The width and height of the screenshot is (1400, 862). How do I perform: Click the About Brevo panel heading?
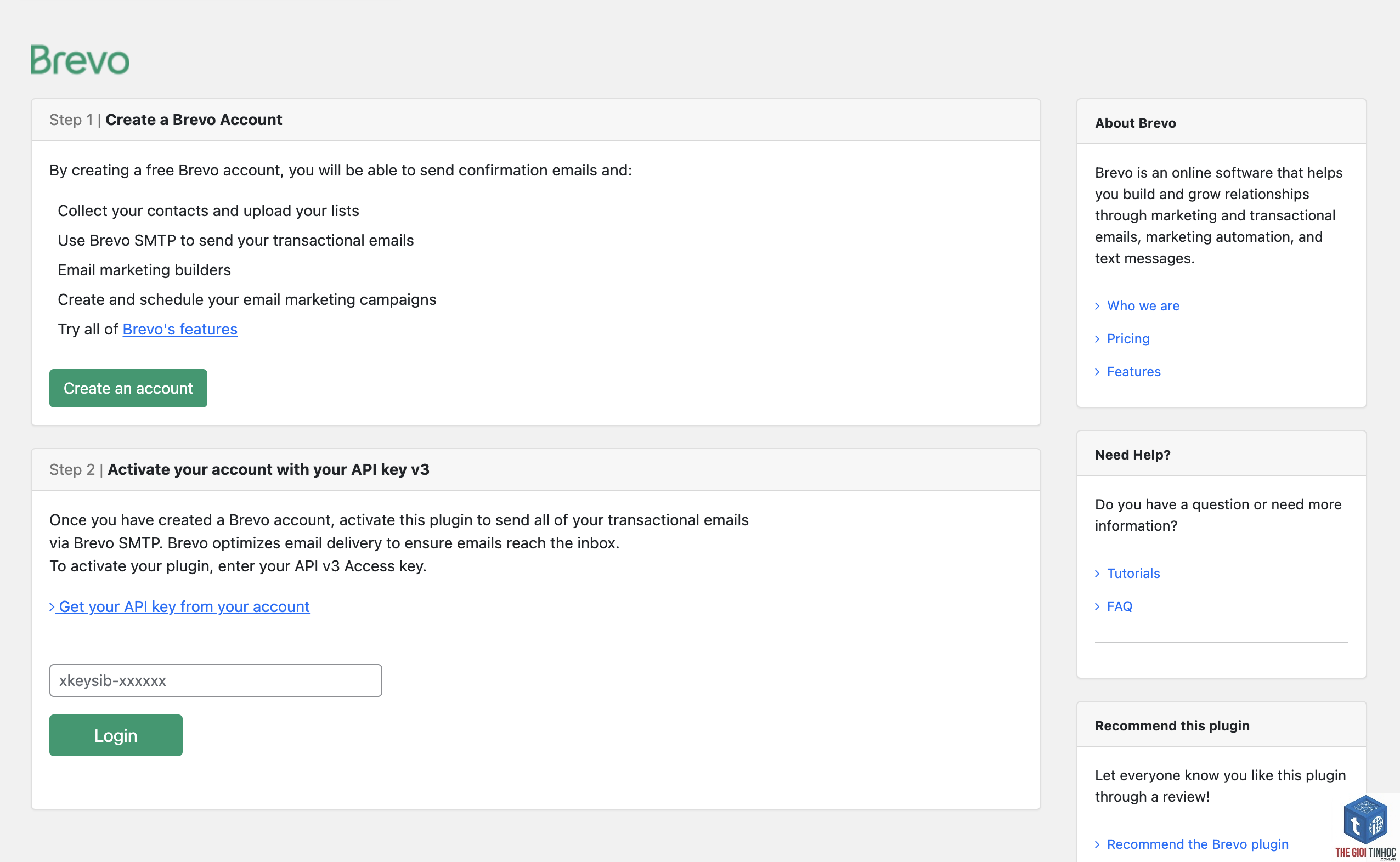pos(1136,123)
